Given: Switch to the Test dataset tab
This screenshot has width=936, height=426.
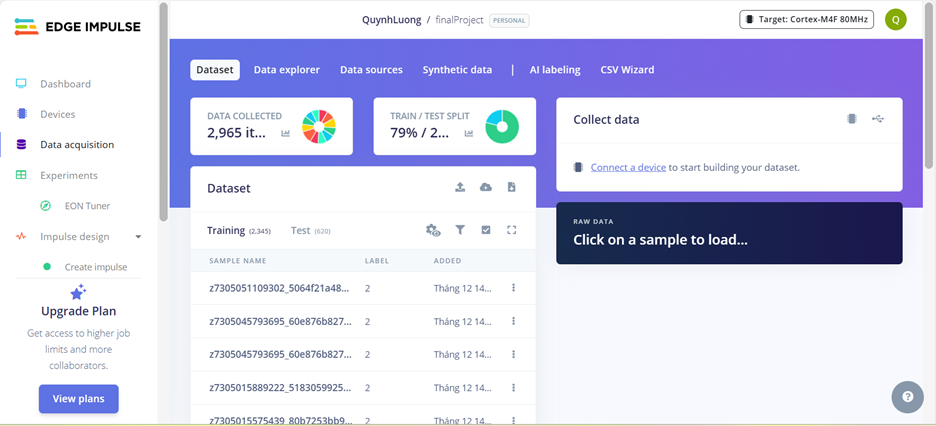Looking at the screenshot, I should point(301,230).
